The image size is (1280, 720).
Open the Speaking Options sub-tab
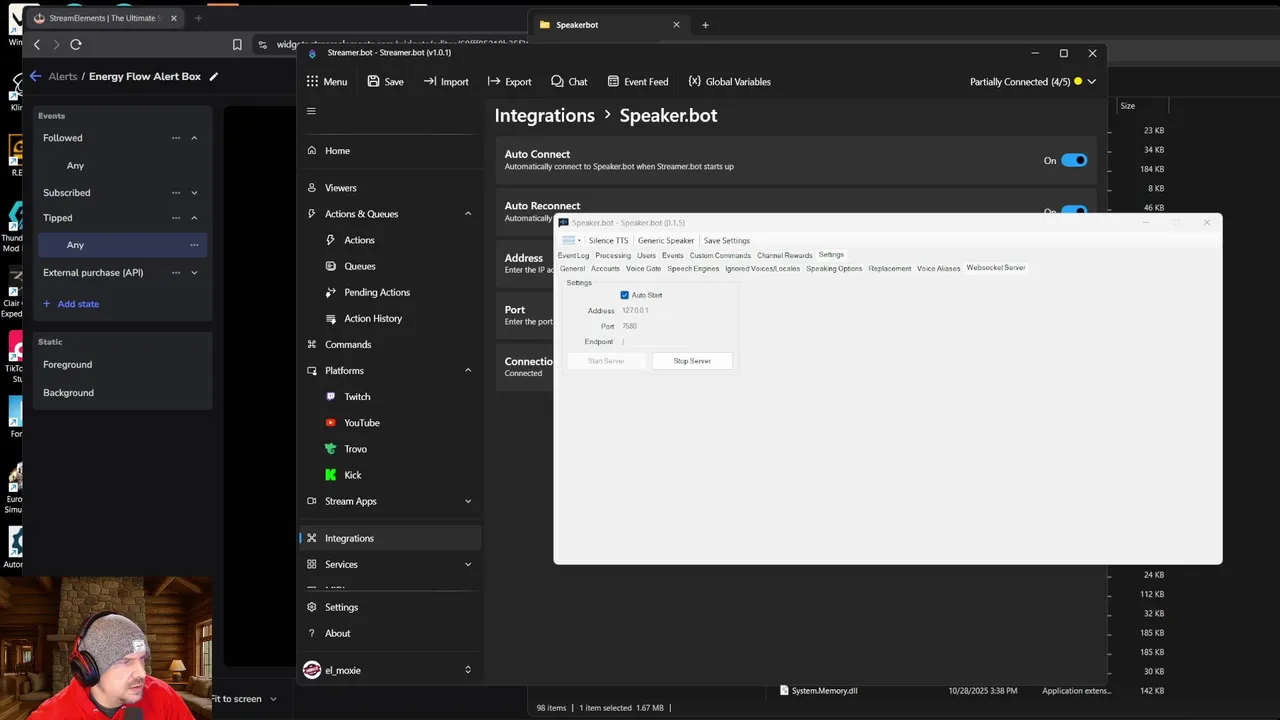pos(834,269)
